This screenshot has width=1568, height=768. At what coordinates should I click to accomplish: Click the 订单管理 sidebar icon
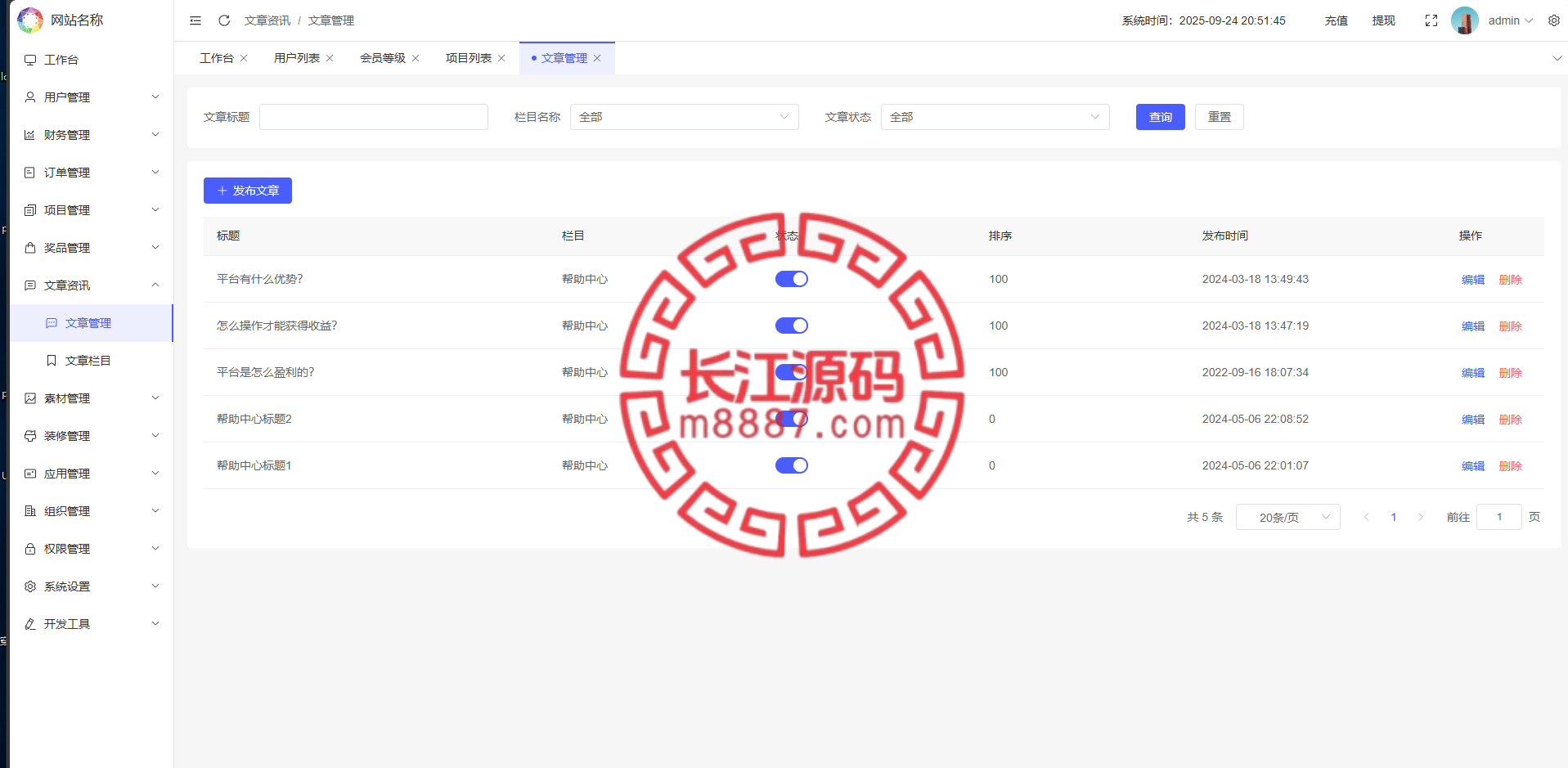[30, 173]
